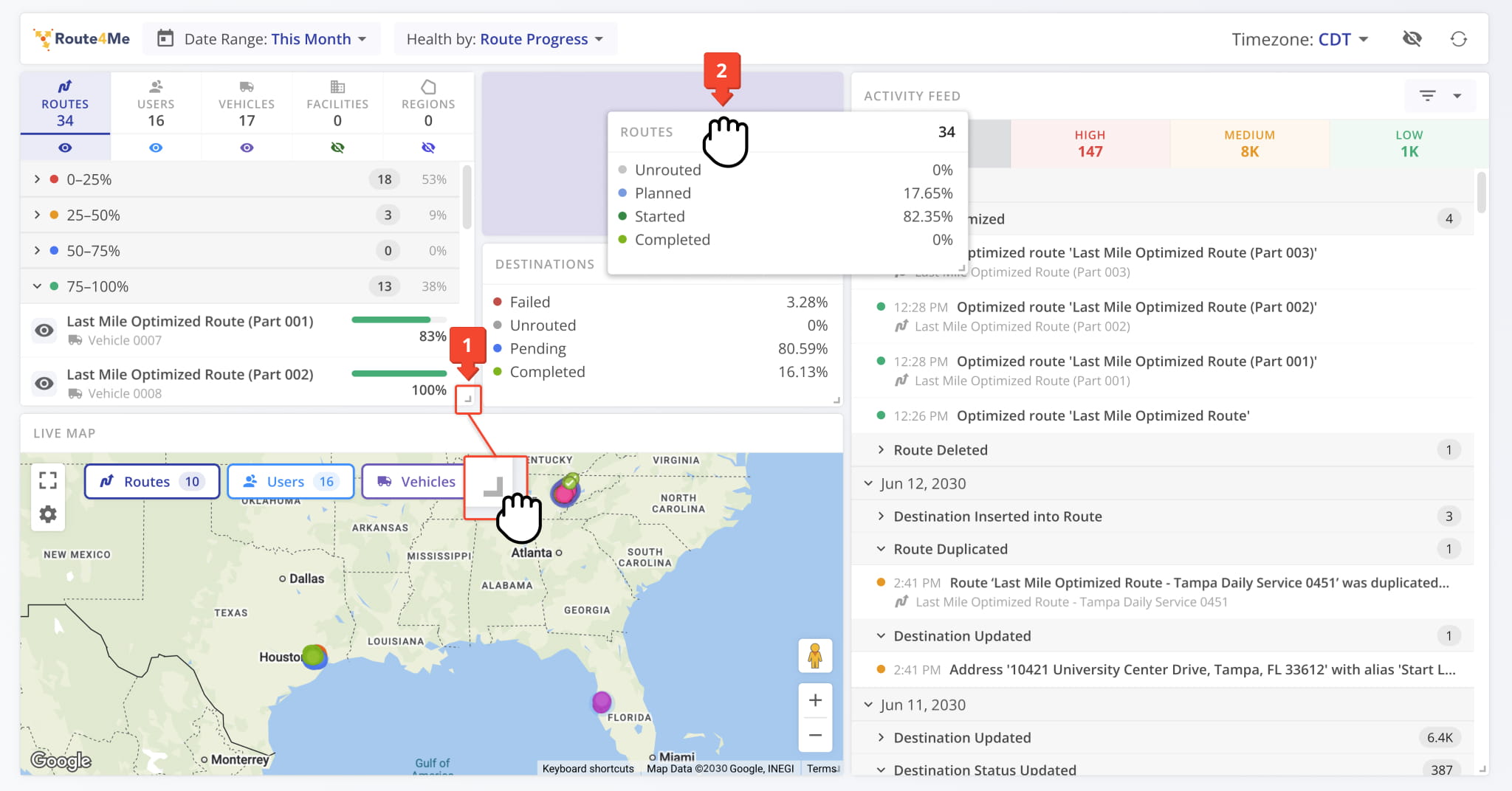
Task: Filter activity by Medium 8K priority
Action: pyautogui.click(x=1249, y=144)
